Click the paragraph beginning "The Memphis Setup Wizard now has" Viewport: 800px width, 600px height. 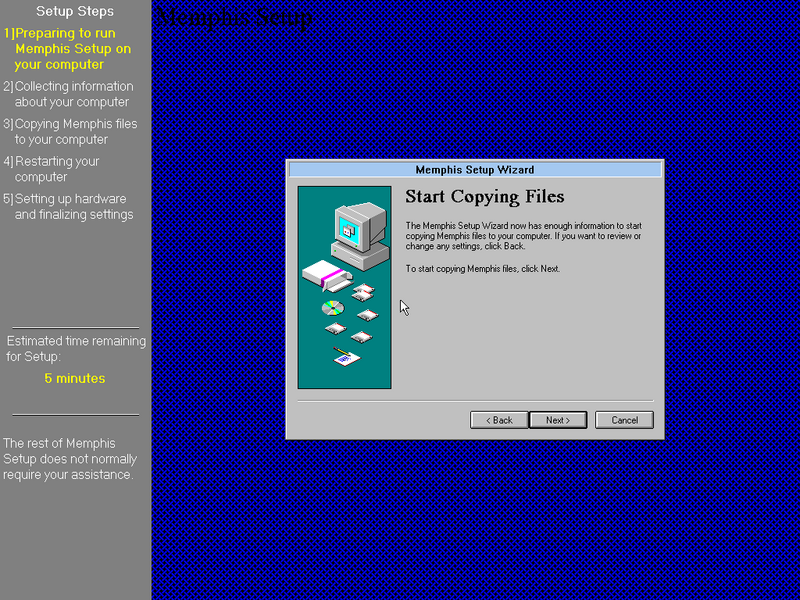coord(523,236)
